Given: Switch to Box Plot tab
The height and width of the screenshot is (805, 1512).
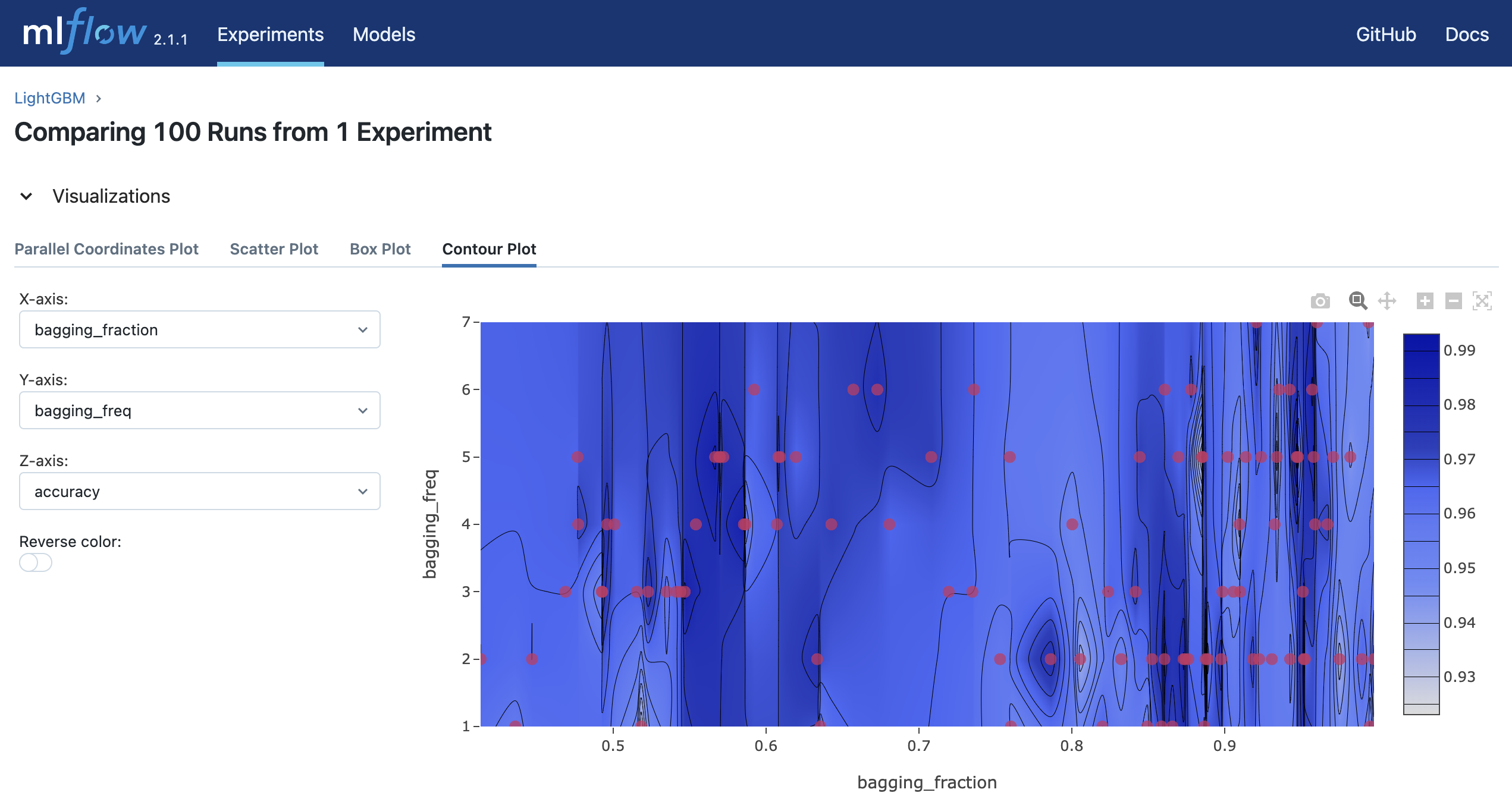Looking at the screenshot, I should point(380,249).
